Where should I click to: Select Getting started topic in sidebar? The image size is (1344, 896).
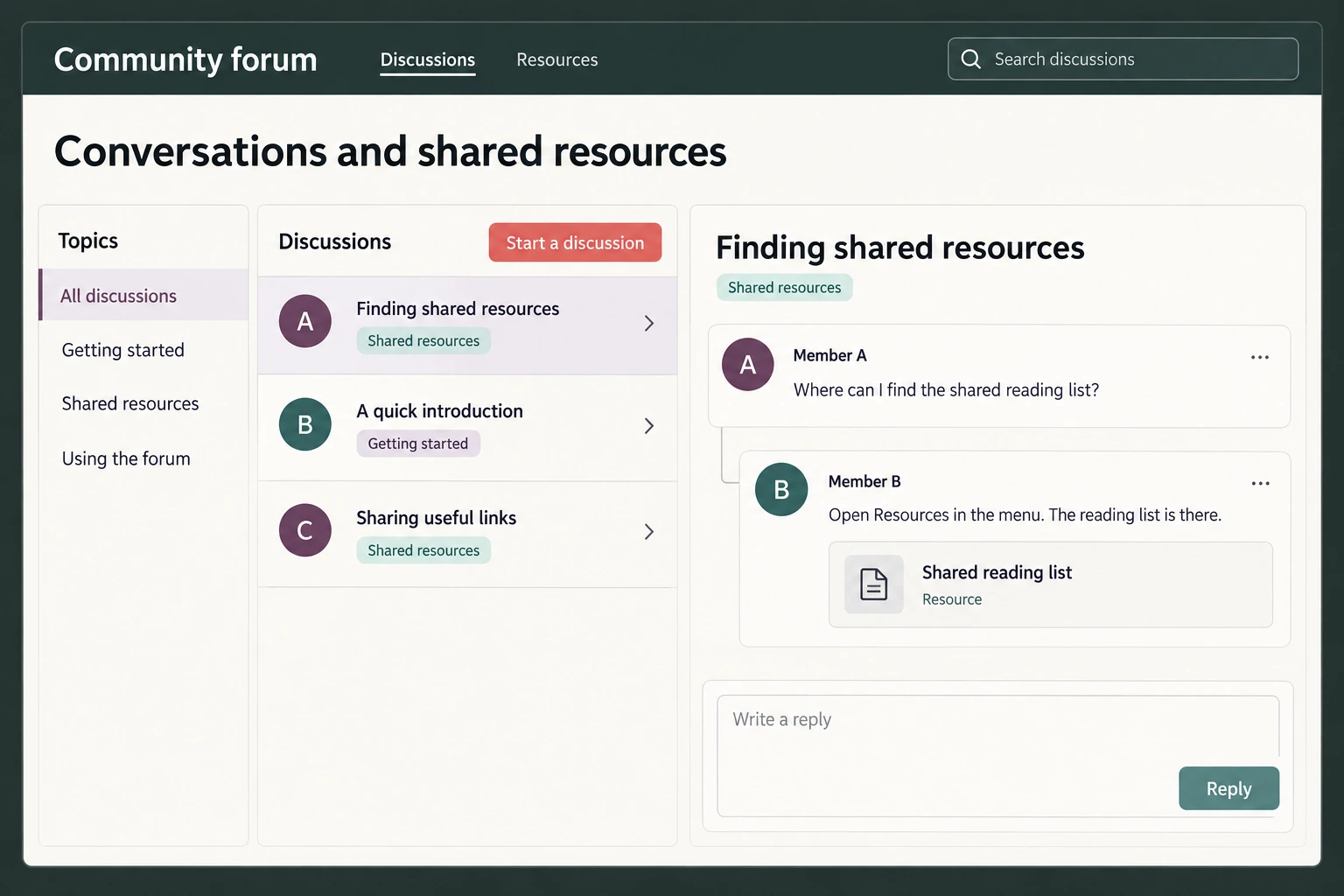coord(123,350)
